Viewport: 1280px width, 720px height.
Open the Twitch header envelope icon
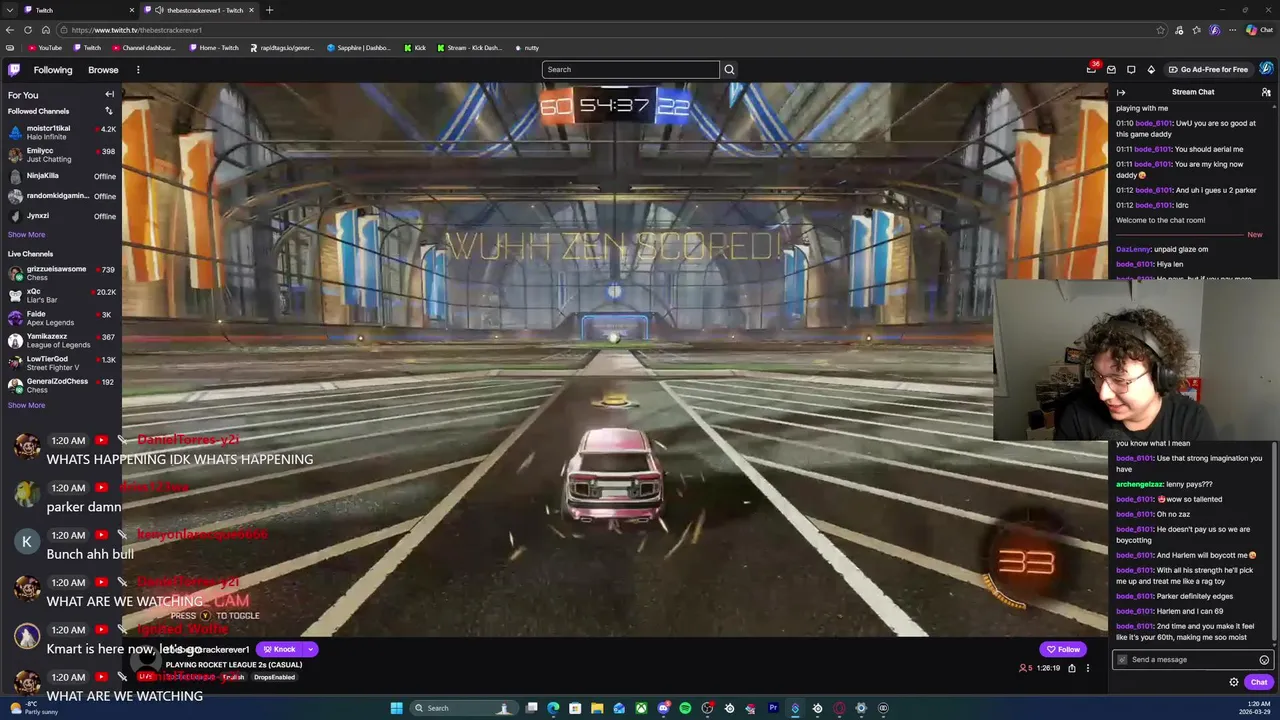click(1111, 69)
